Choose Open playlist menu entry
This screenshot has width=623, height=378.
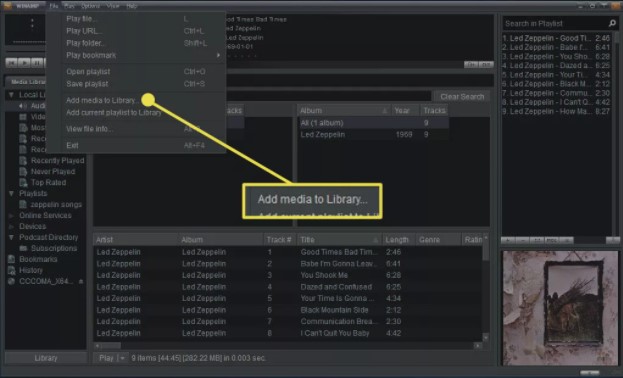pos(136,72)
